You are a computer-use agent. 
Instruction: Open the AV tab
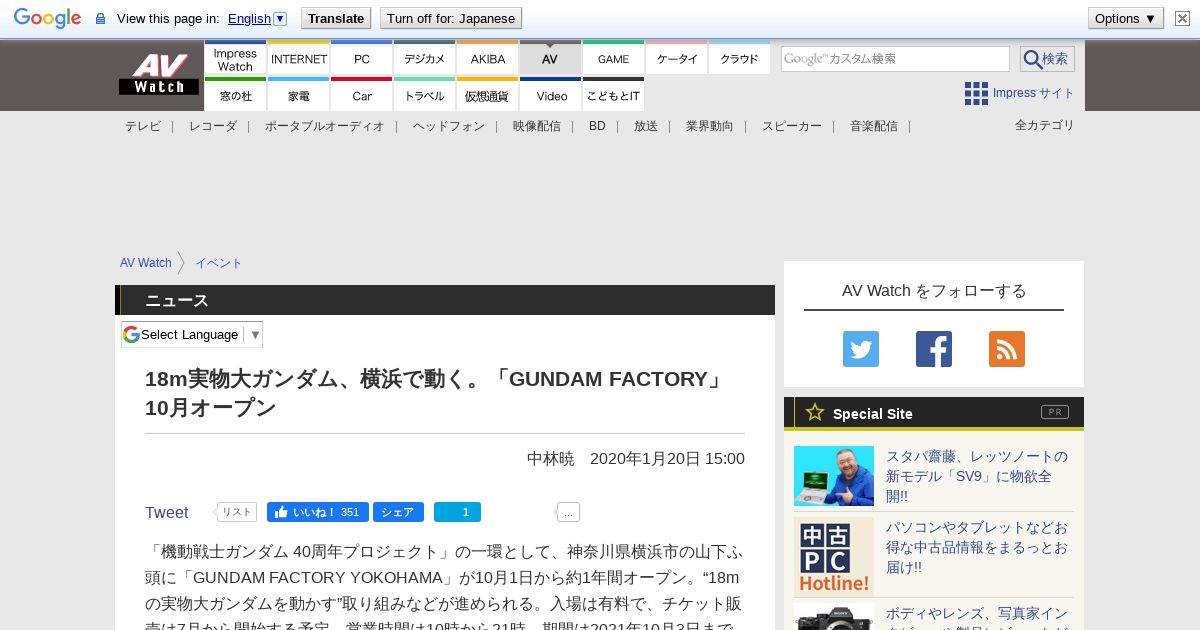click(550, 59)
